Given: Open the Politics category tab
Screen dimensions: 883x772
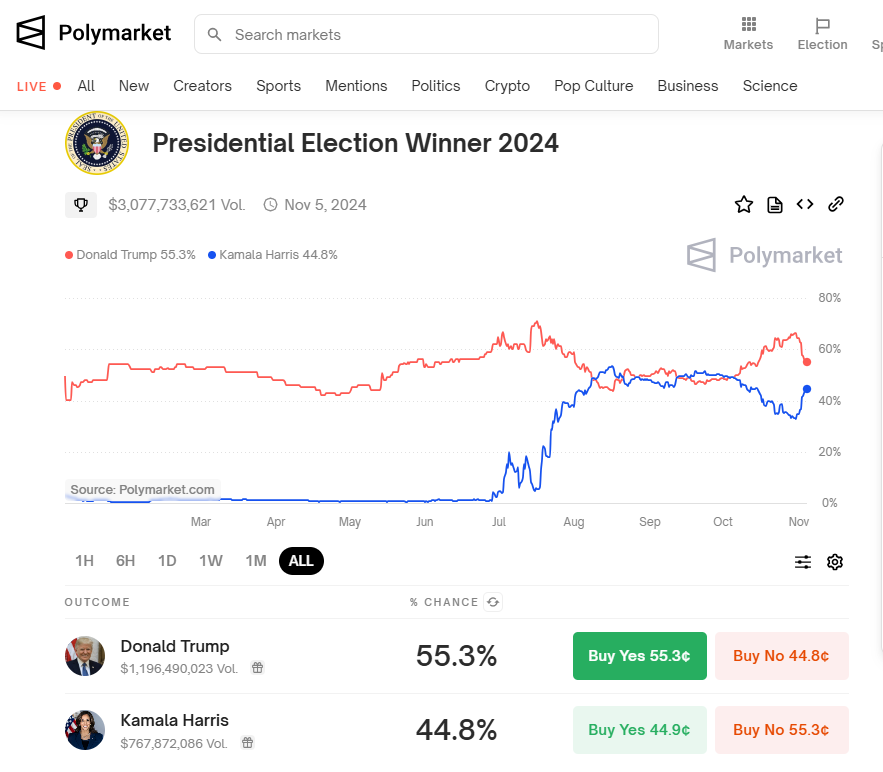Looking at the screenshot, I should 436,86.
